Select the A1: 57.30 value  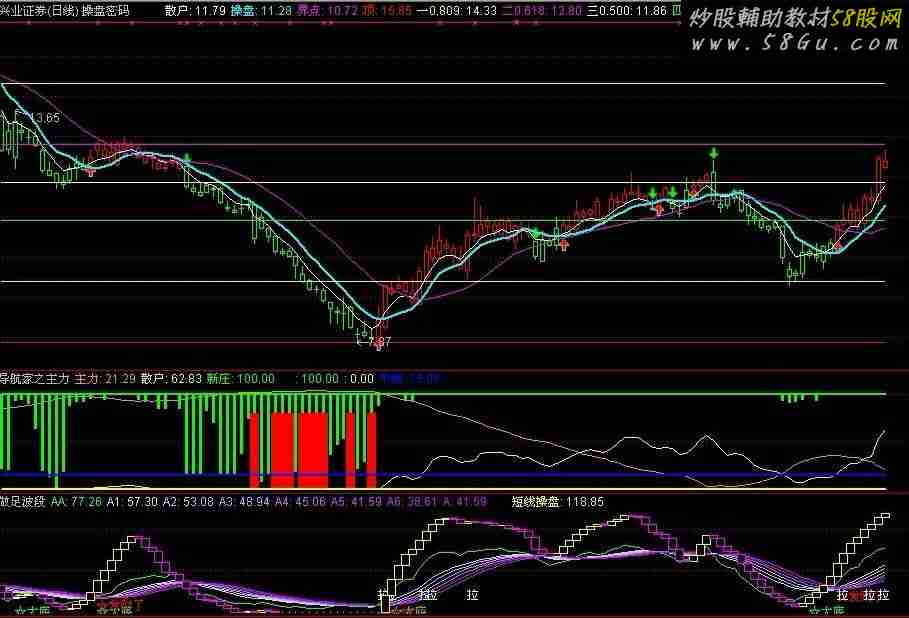pos(132,501)
